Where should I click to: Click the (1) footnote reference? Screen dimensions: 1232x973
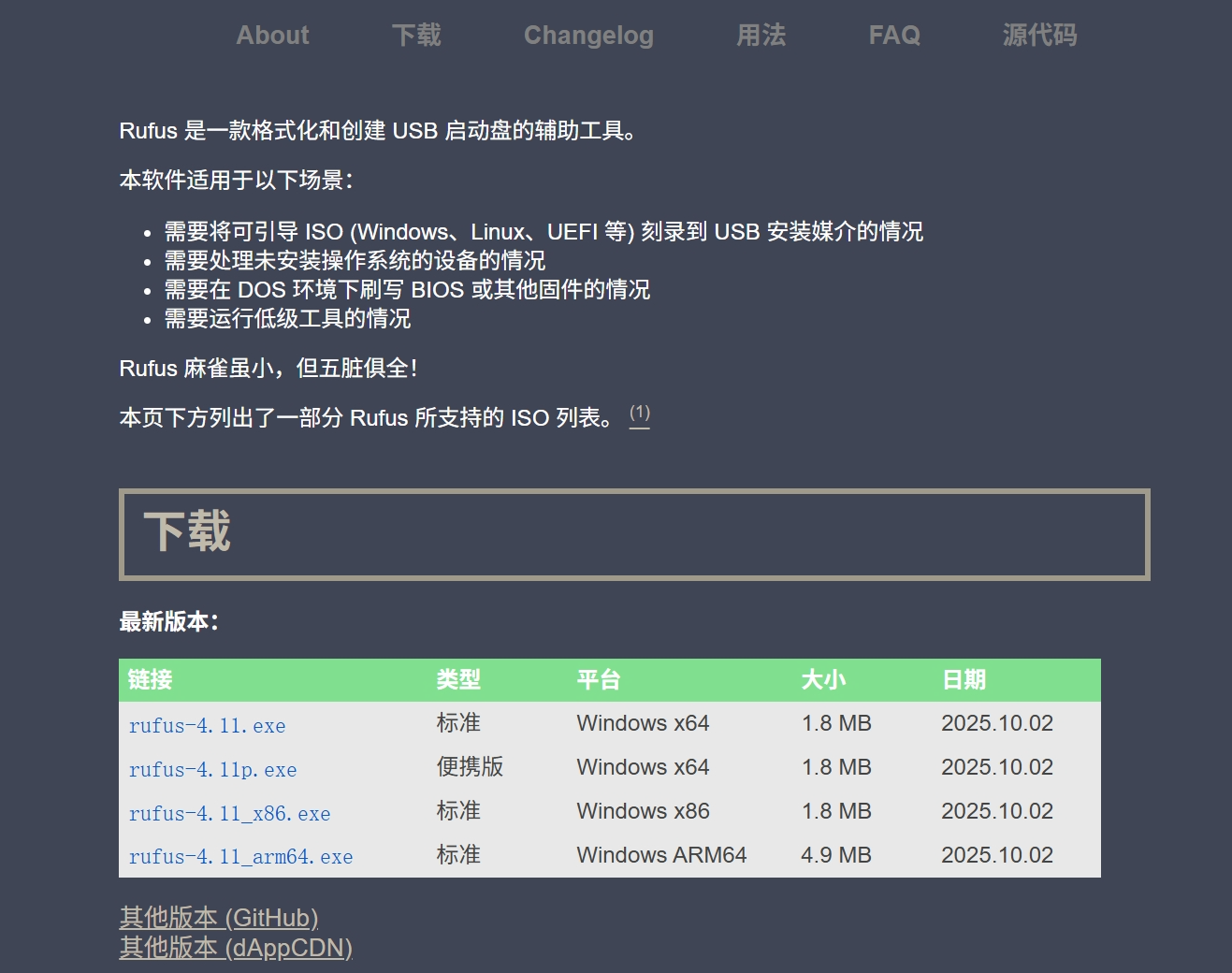click(x=640, y=414)
